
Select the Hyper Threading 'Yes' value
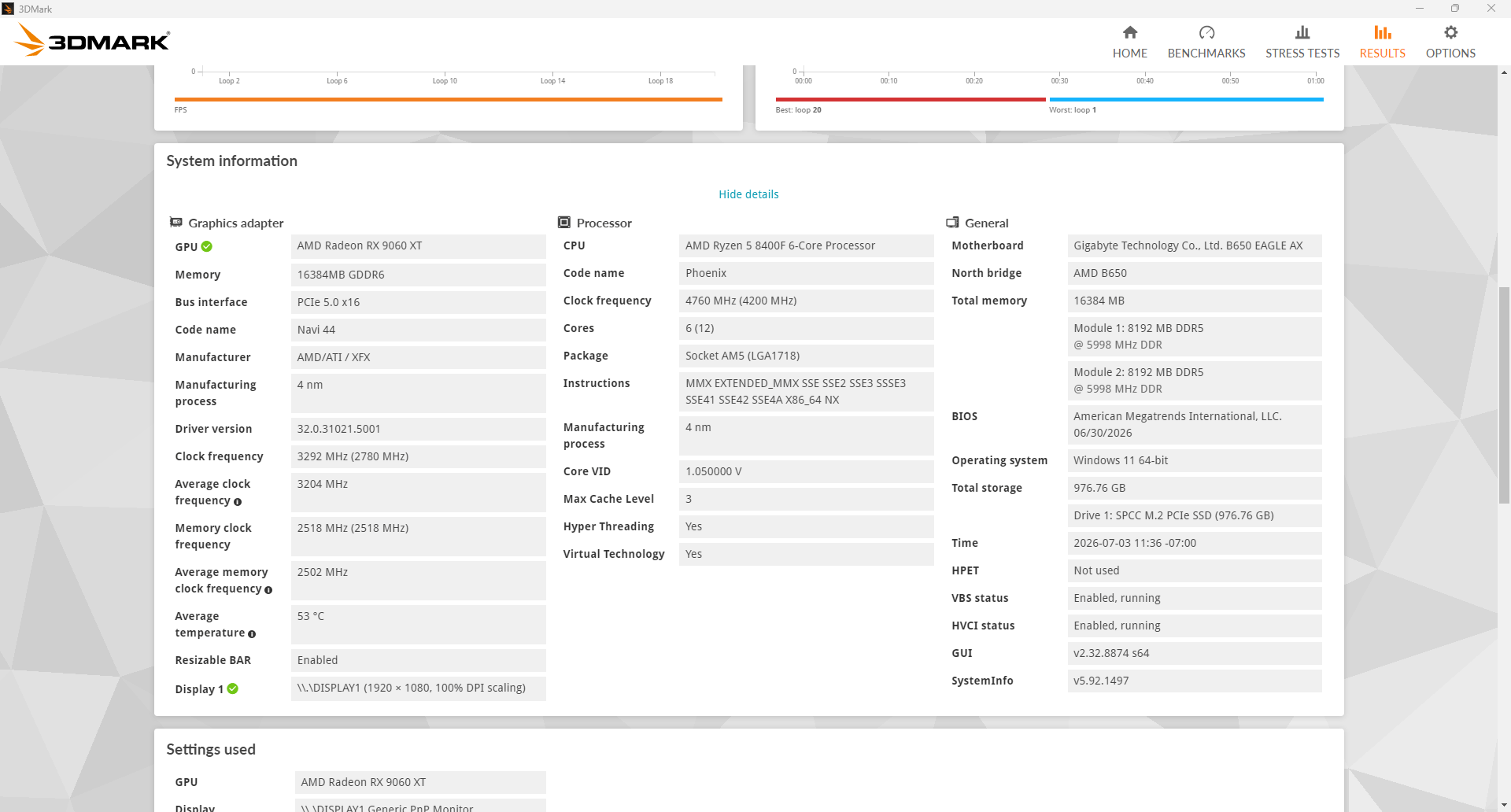807,526
